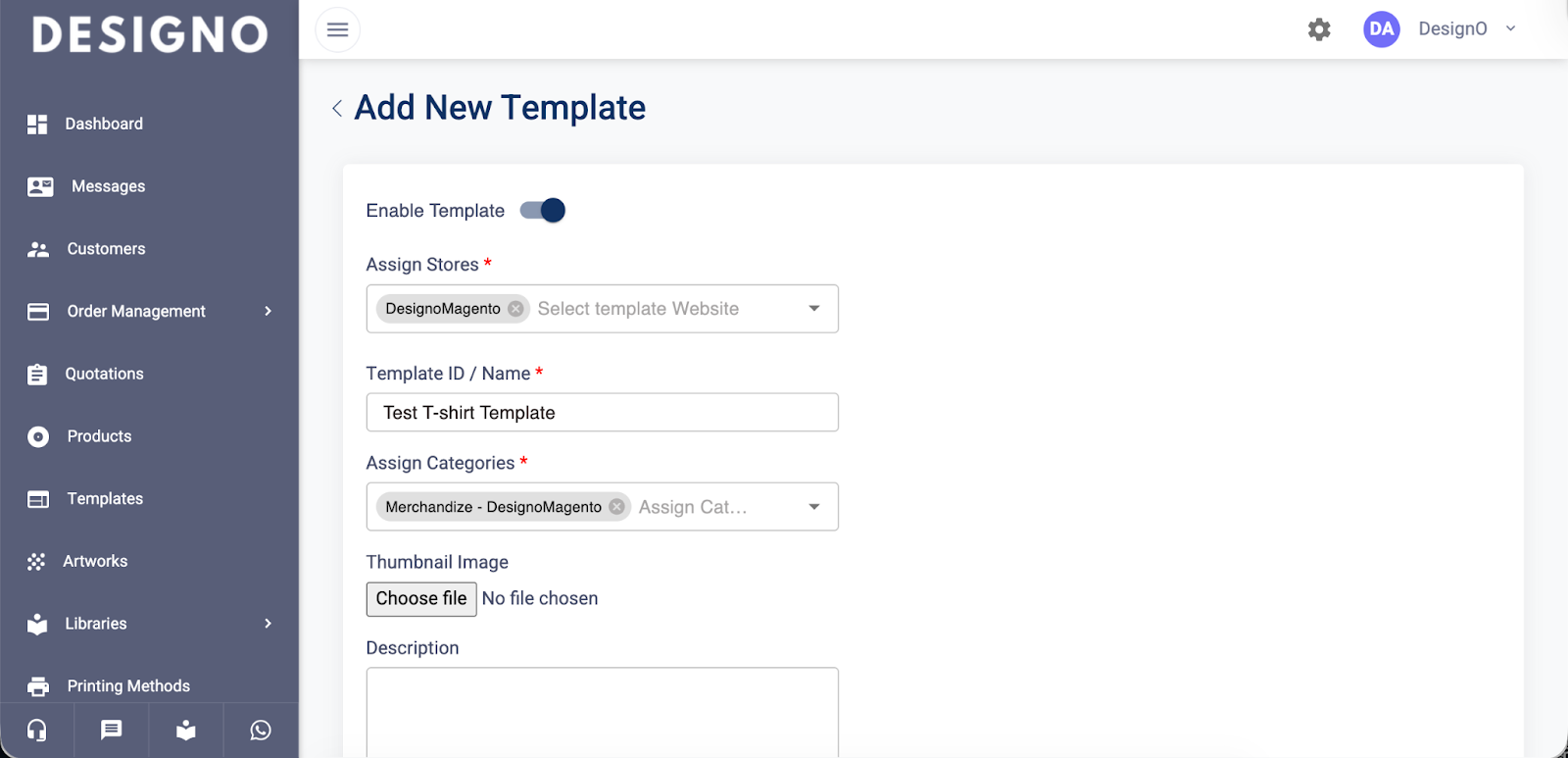Open settings gear icon

1319,29
